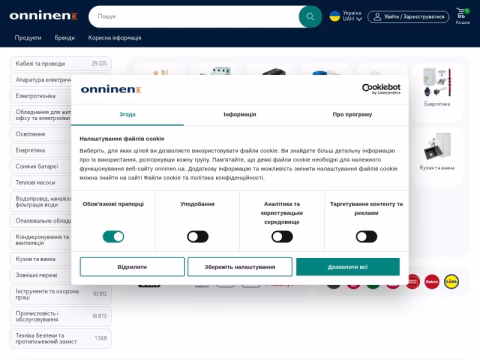Click the Ukraine flag icon
Image resolution: width=480 pixels, height=360 pixels.
[x=335, y=16]
